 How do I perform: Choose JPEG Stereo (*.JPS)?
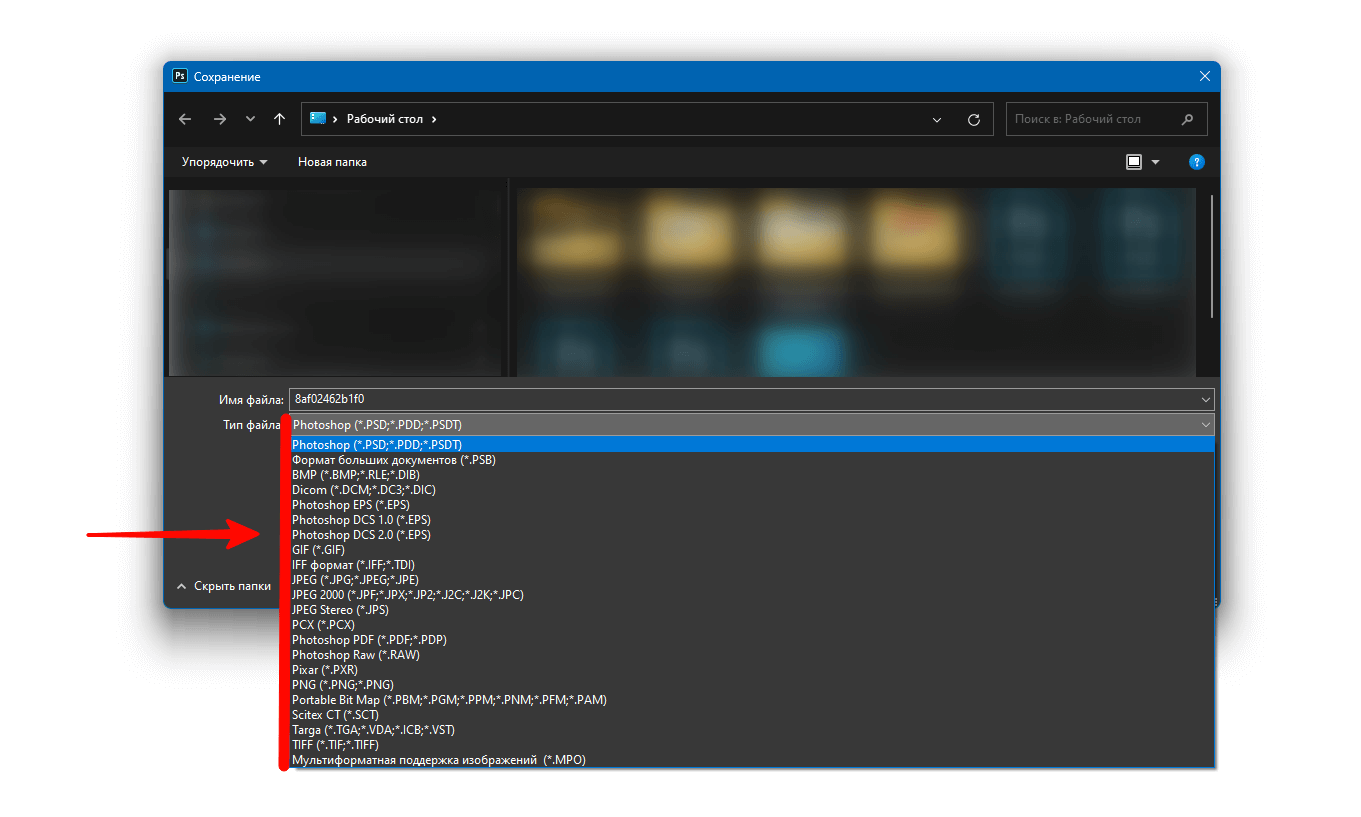[x=752, y=610]
